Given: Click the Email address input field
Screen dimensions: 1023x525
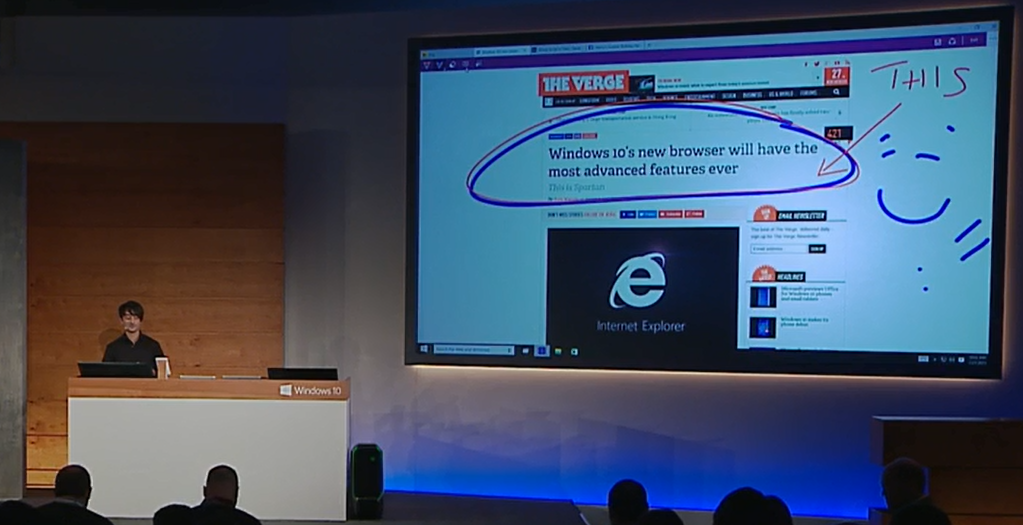Looking at the screenshot, I should 779,248.
